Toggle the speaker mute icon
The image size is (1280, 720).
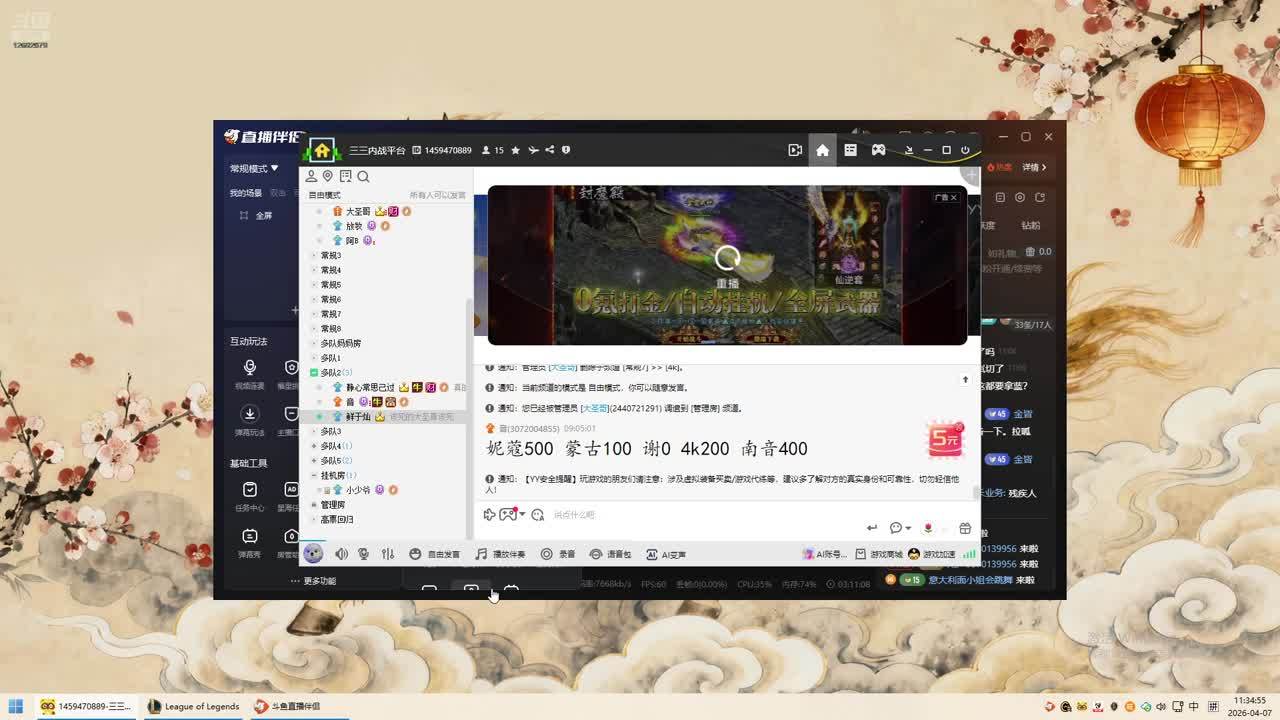pyautogui.click(x=341, y=554)
